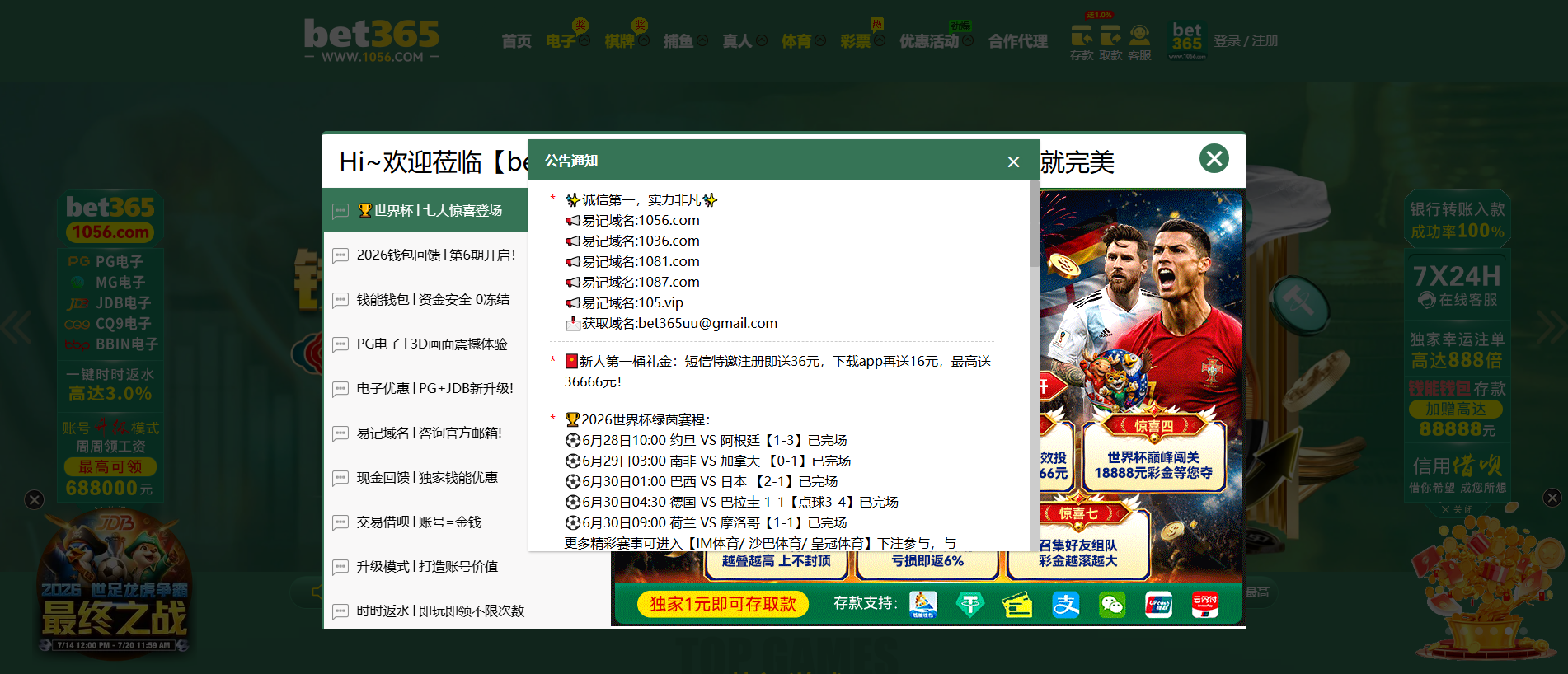
Task: Click the bet365 app logo next to login
Action: click(1187, 40)
